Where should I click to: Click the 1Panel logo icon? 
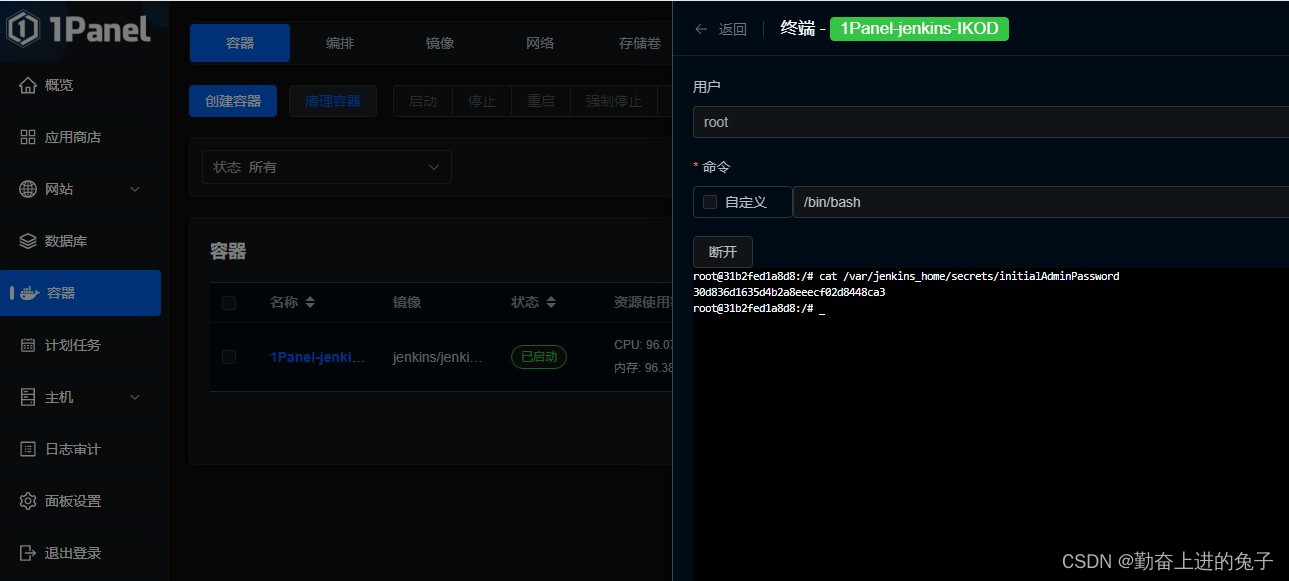click(x=23, y=28)
